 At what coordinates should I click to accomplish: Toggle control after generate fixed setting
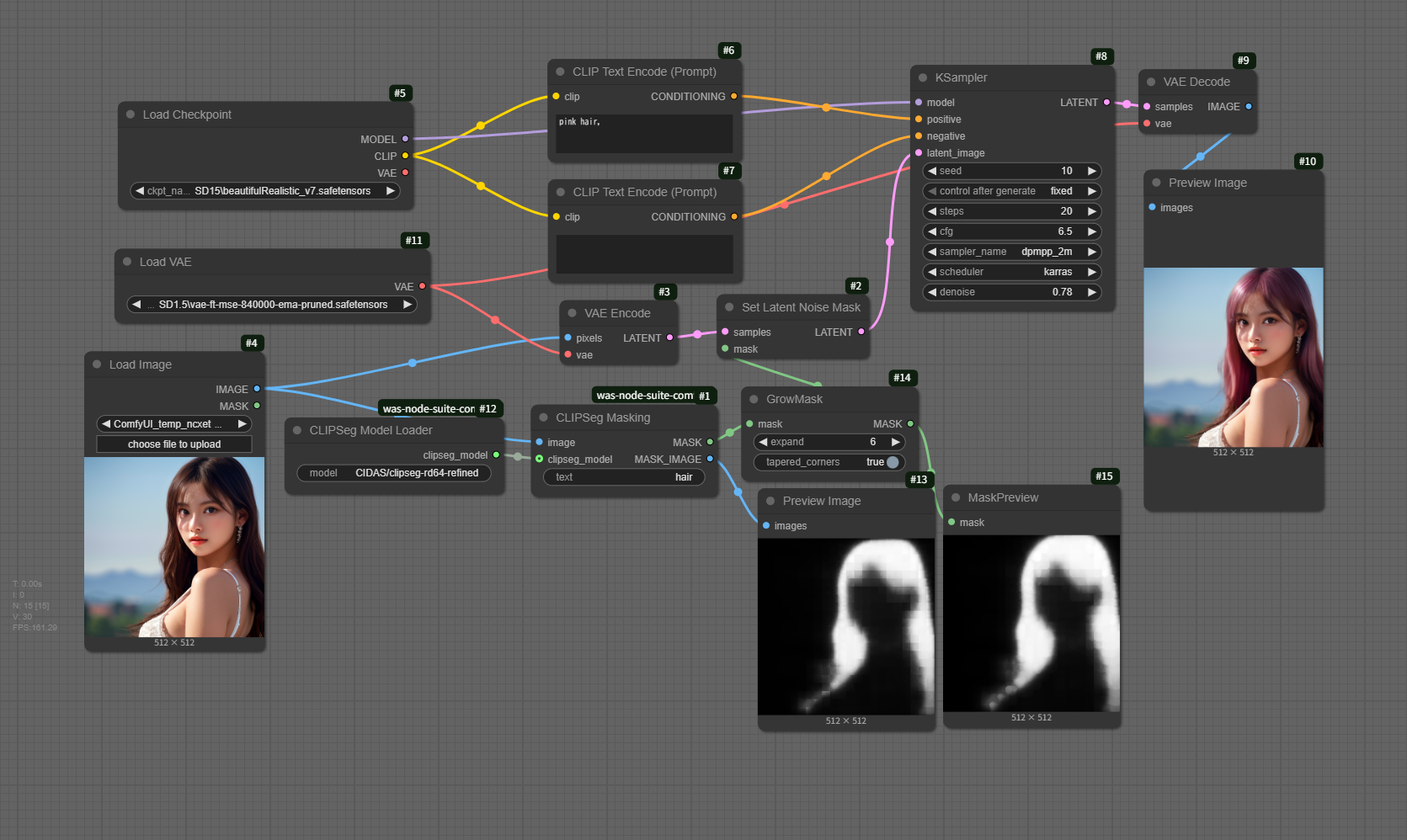(x=1011, y=191)
